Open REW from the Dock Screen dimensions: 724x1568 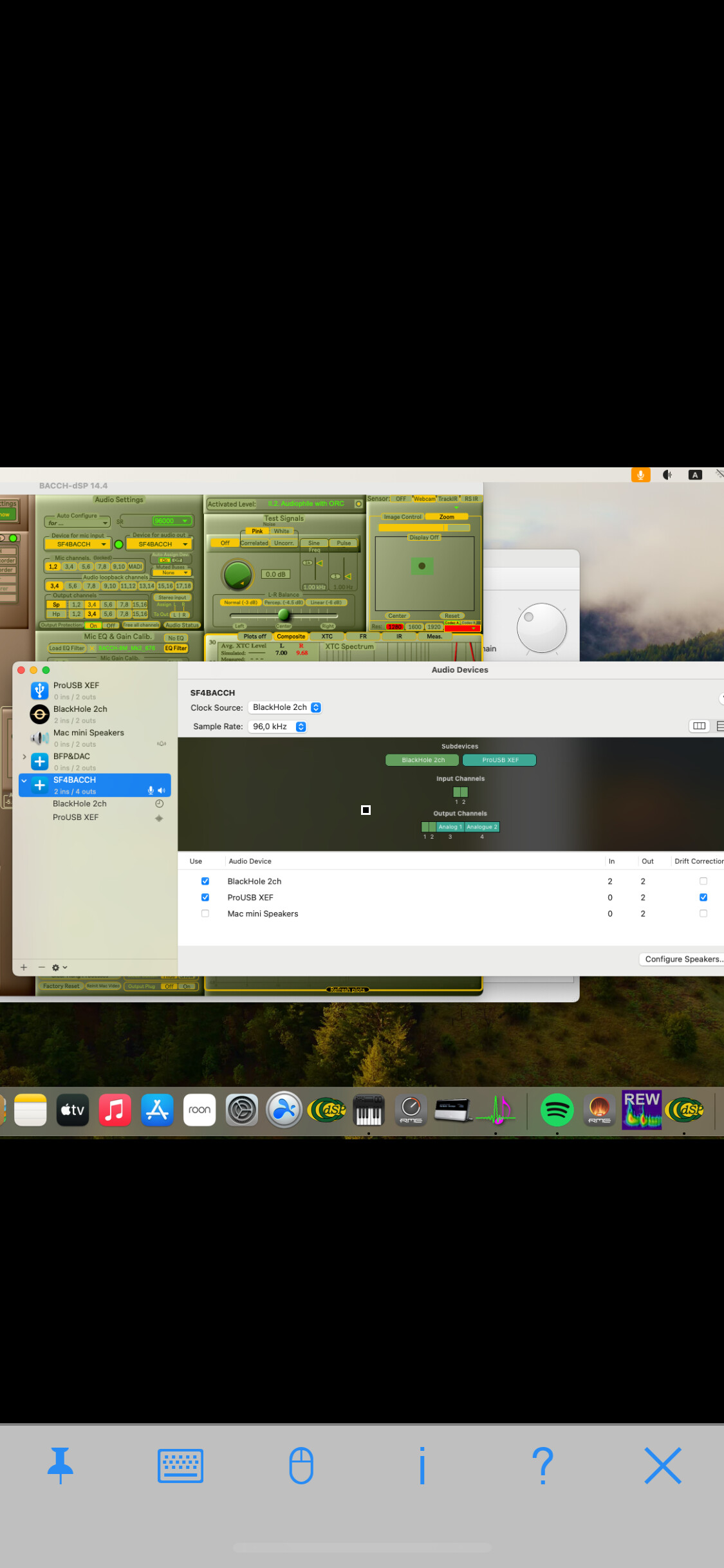(x=642, y=1110)
